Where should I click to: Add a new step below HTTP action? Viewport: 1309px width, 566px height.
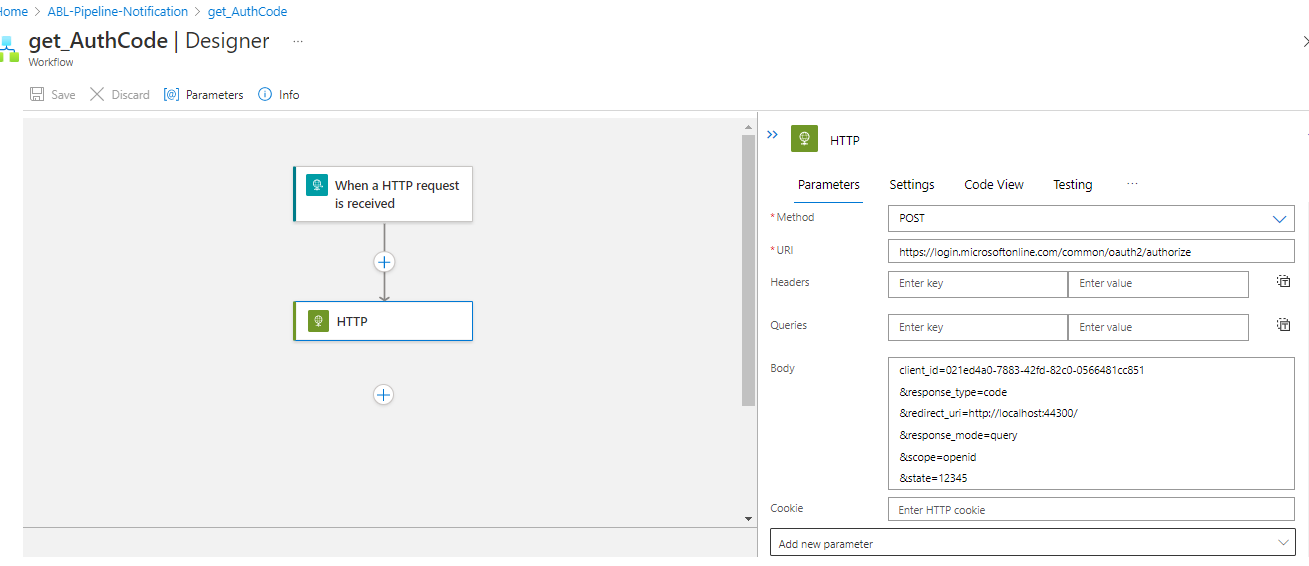[x=383, y=394]
